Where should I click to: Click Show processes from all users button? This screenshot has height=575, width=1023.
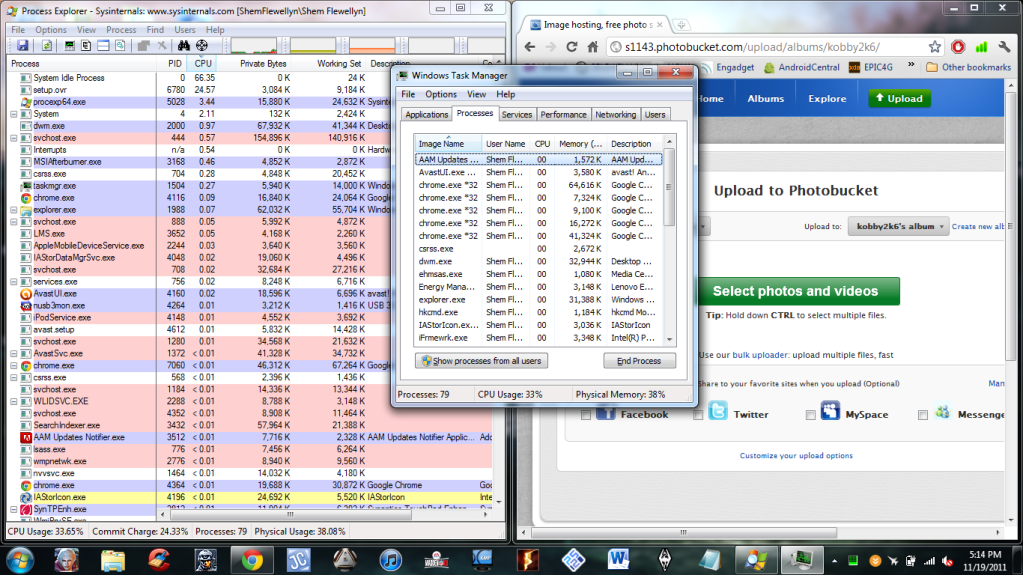(x=481, y=361)
